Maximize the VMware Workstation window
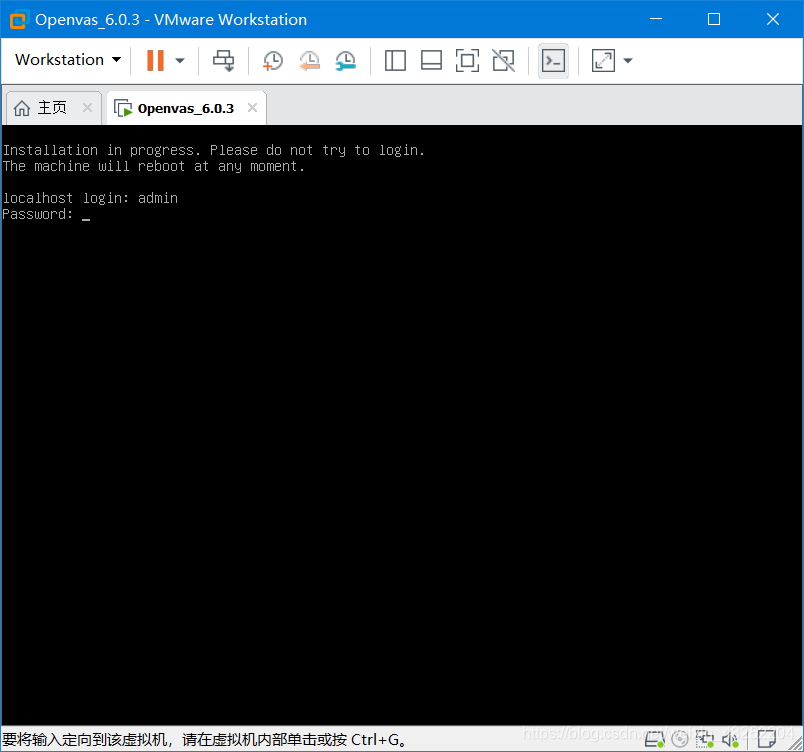This screenshot has width=804, height=752. 714,19
